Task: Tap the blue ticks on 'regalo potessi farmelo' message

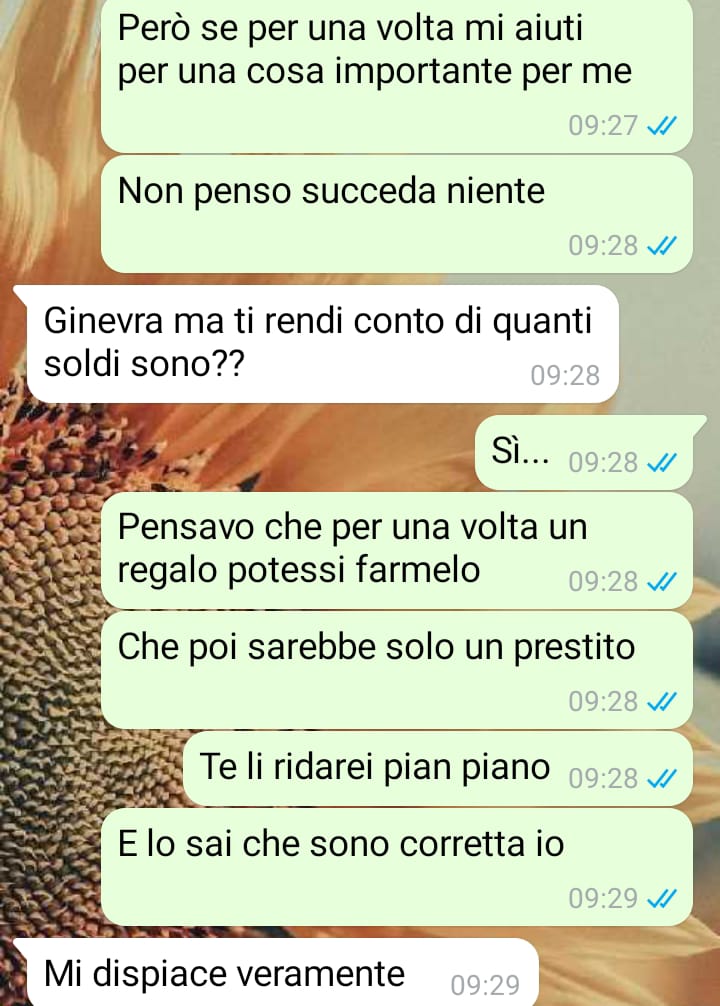Action: (x=662, y=581)
